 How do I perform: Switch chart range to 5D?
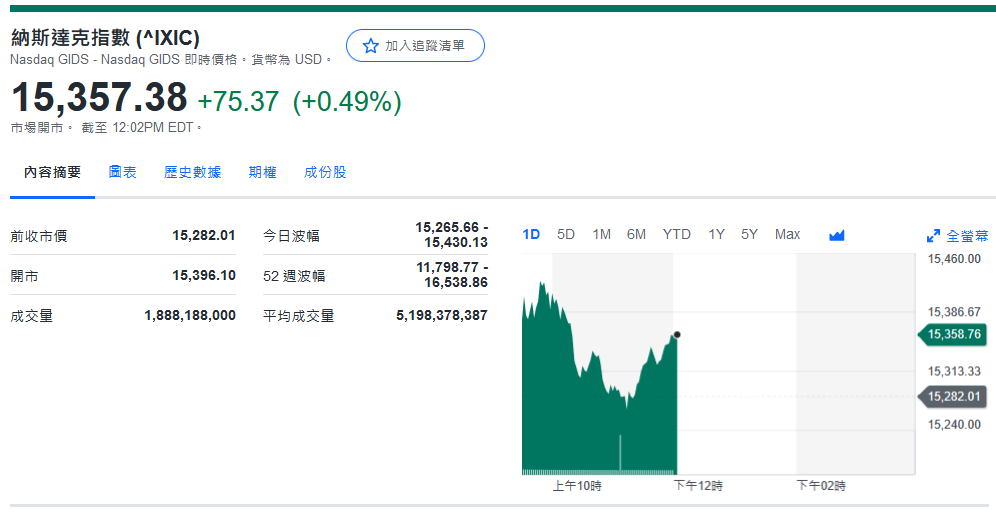click(x=566, y=234)
